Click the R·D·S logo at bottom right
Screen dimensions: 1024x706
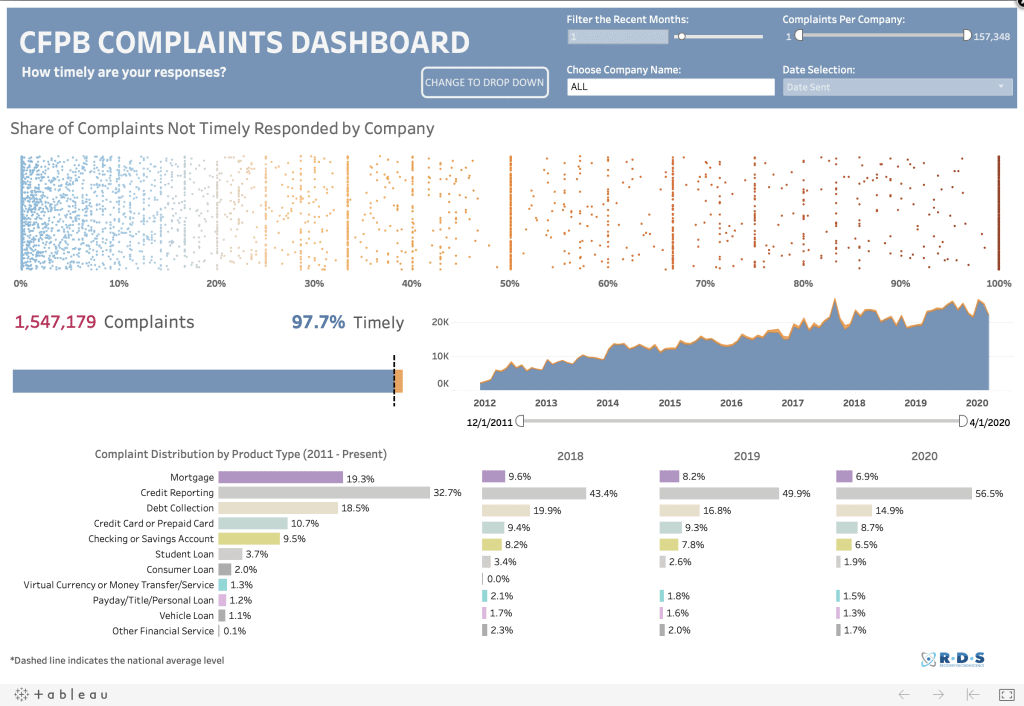pos(952,659)
